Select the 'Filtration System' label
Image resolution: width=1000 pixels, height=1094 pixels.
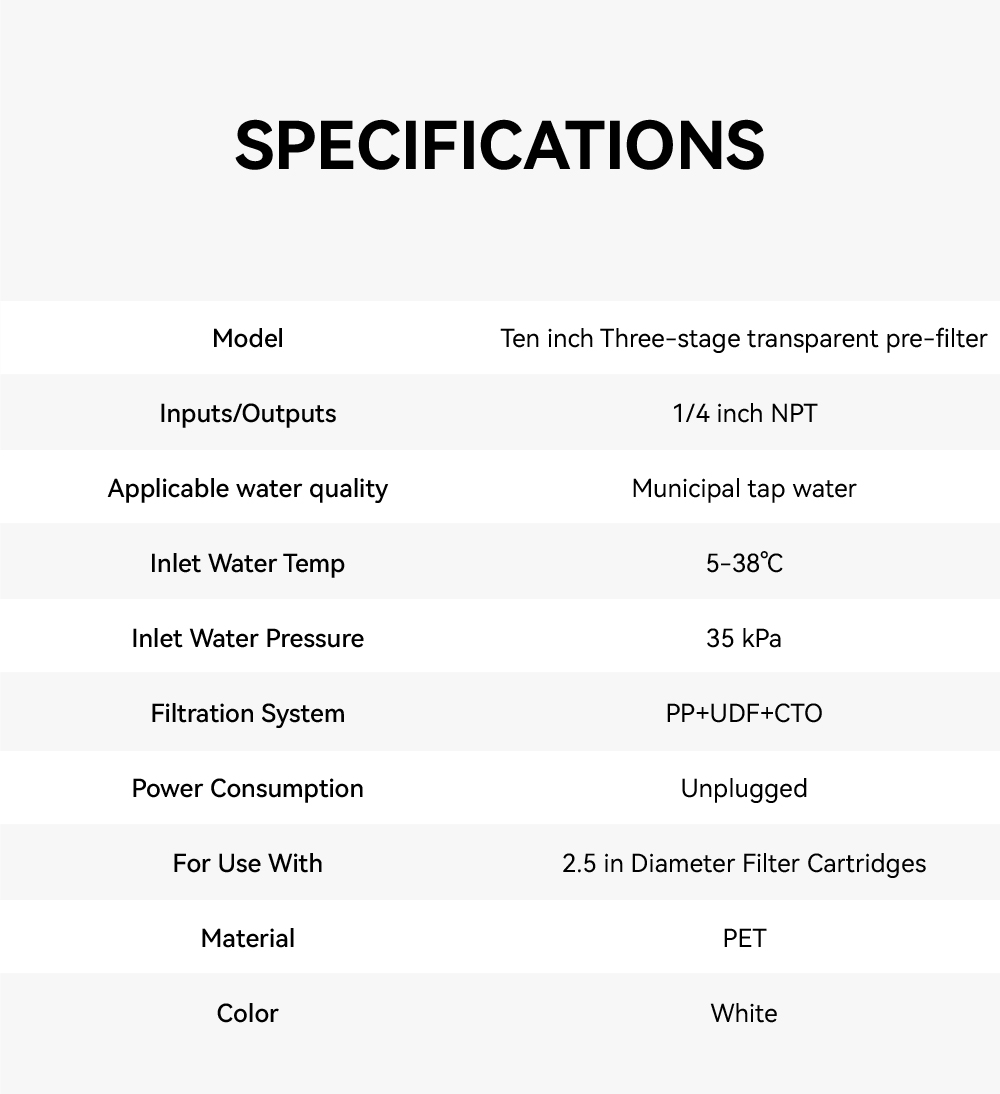pyautogui.click(x=248, y=714)
